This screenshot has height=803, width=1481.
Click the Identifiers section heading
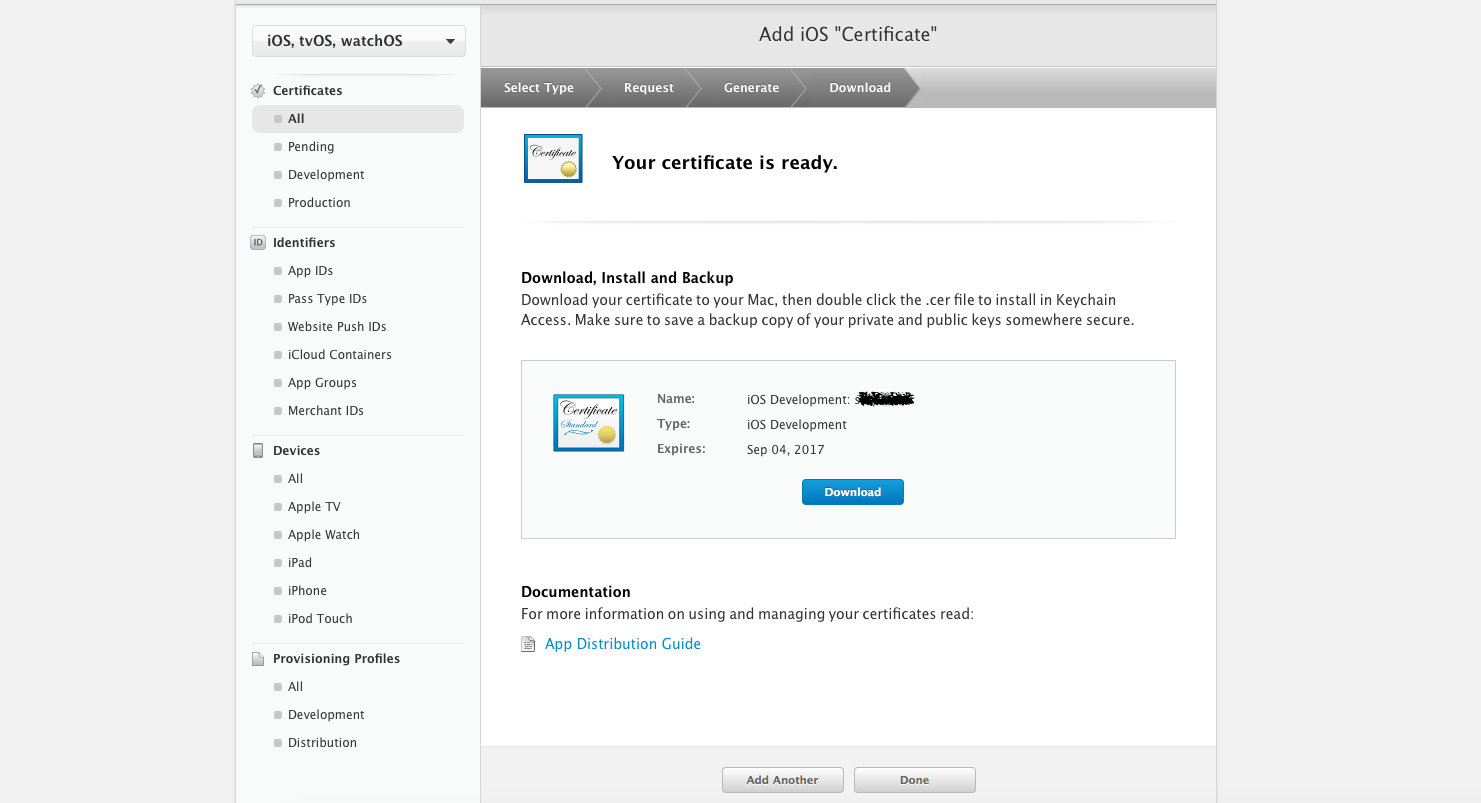click(x=304, y=243)
